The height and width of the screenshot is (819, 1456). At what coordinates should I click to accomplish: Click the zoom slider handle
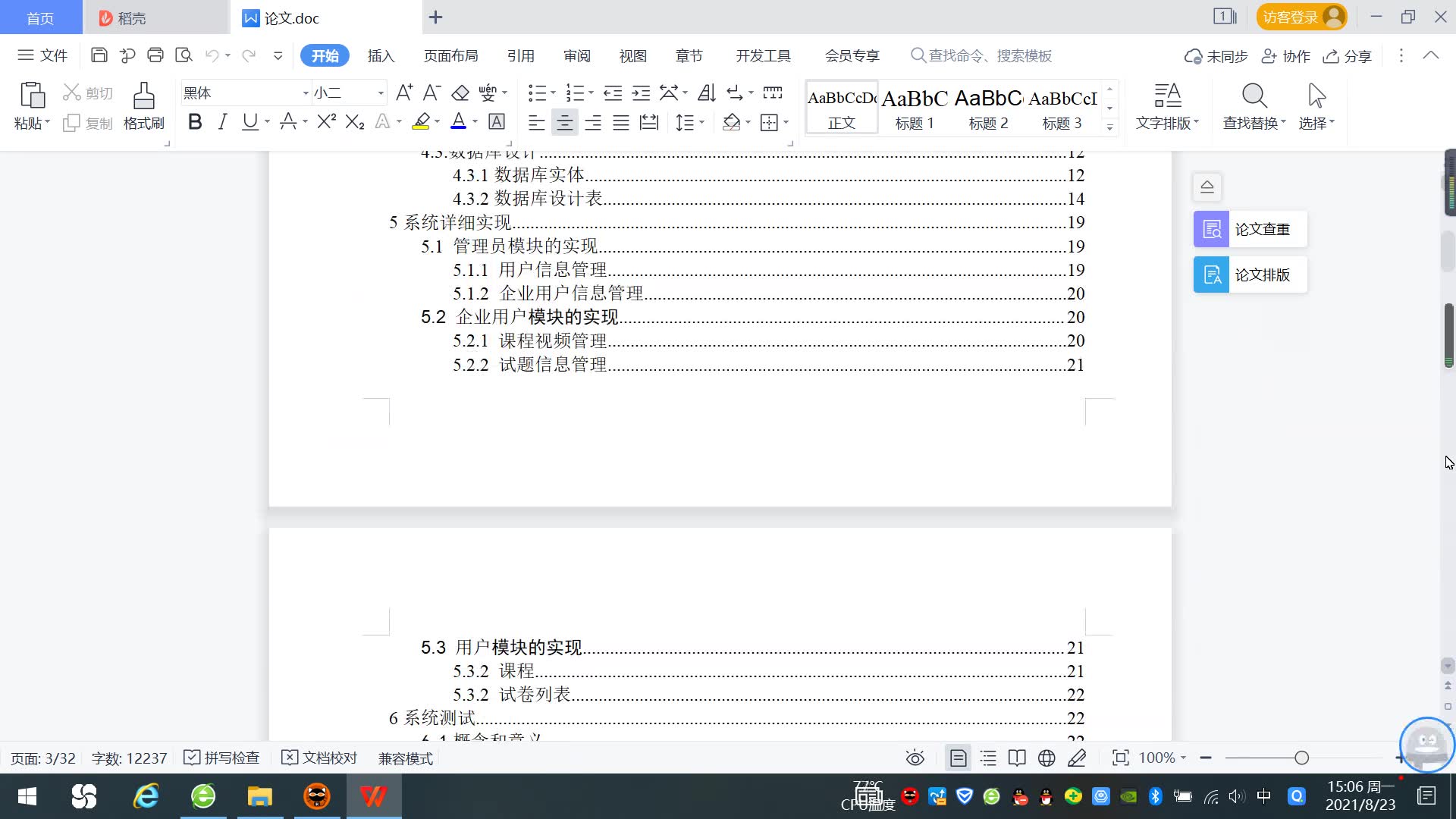[1301, 758]
